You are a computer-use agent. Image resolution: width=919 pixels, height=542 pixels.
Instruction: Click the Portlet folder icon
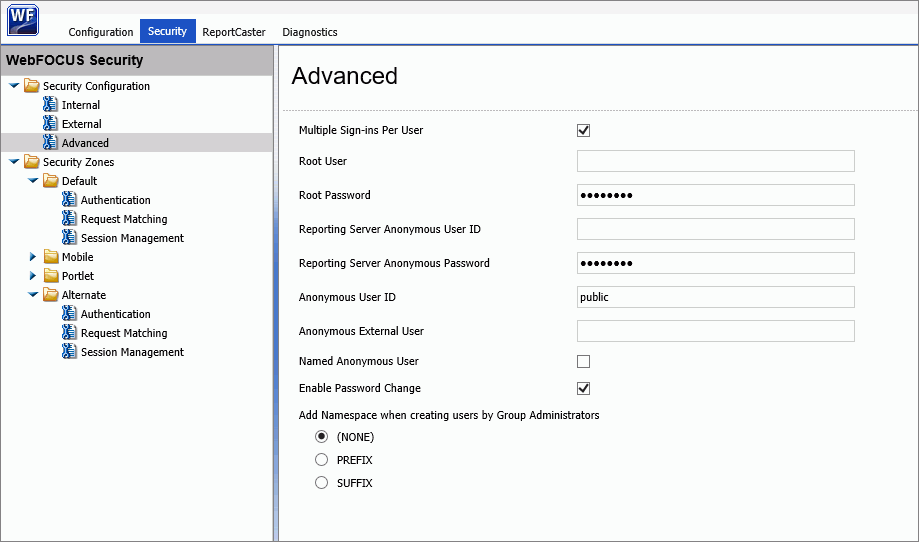click(x=51, y=275)
